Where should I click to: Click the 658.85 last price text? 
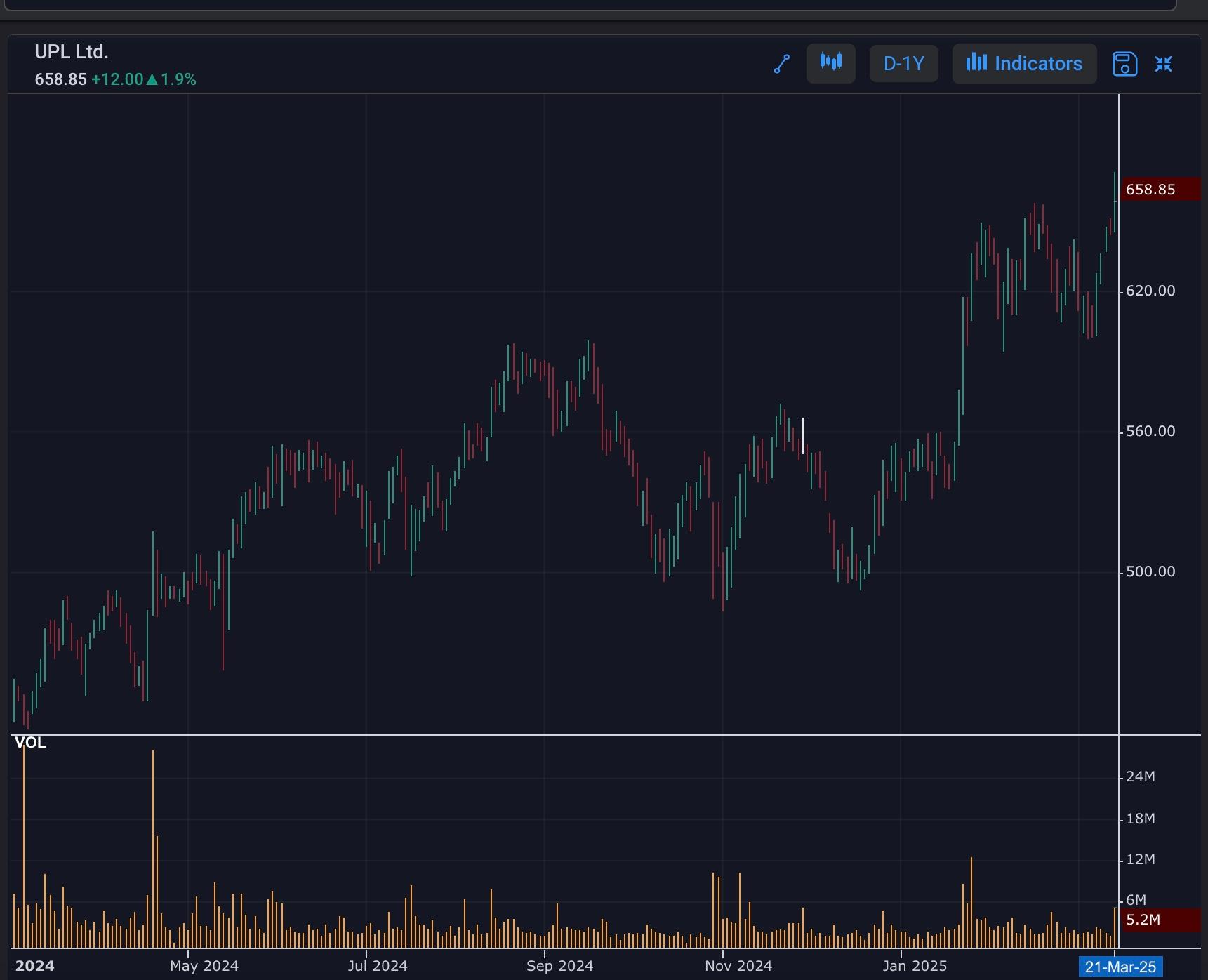click(61, 79)
